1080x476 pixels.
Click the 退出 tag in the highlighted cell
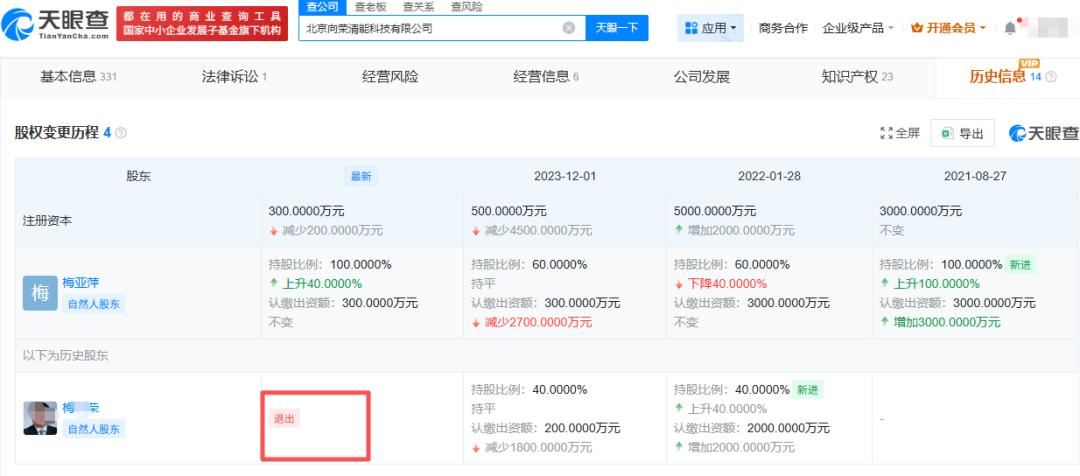click(x=284, y=419)
